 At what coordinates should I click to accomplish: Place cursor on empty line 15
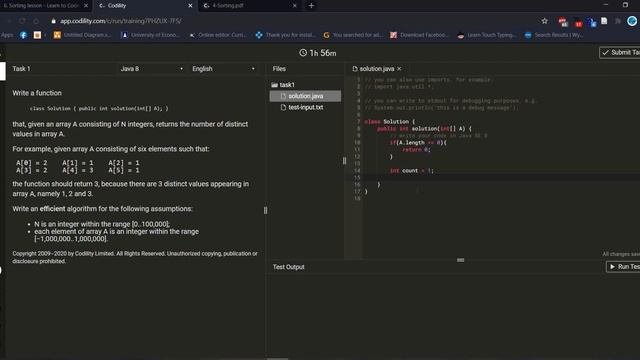(x=501, y=178)
